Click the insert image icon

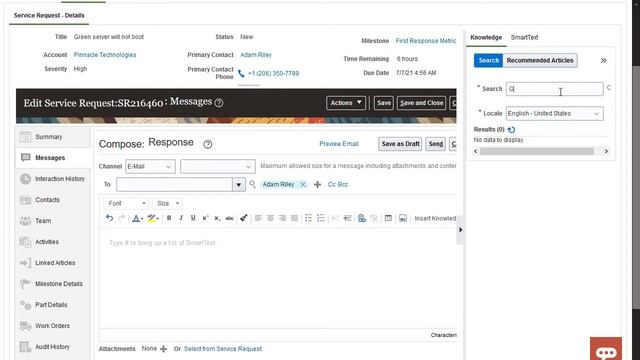point(403,218)
